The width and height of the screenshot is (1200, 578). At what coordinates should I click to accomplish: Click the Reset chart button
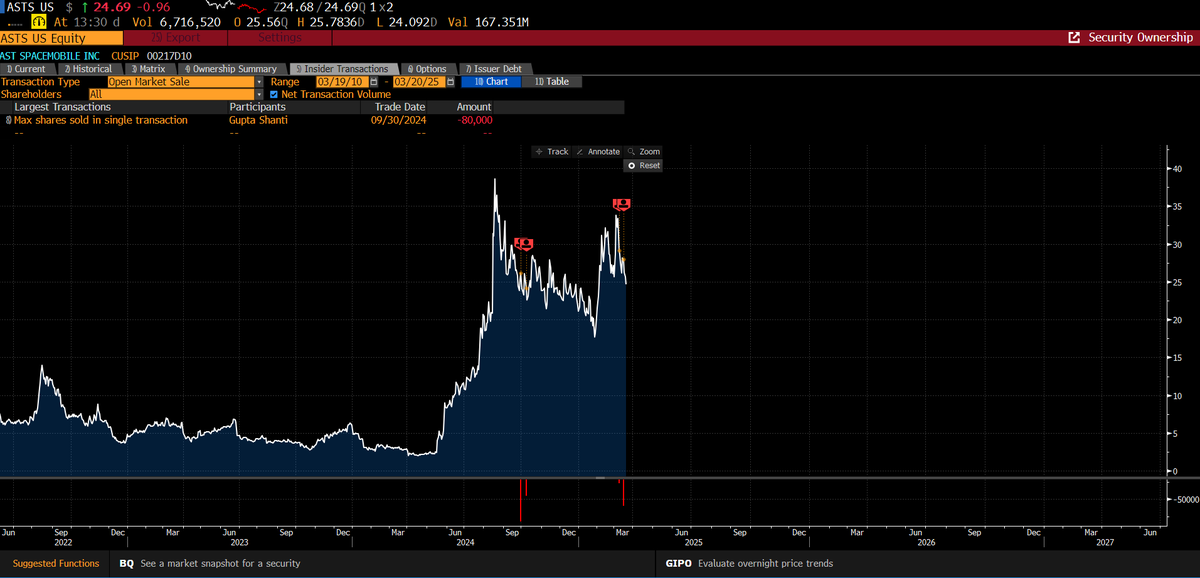click(x=643, y=165)
